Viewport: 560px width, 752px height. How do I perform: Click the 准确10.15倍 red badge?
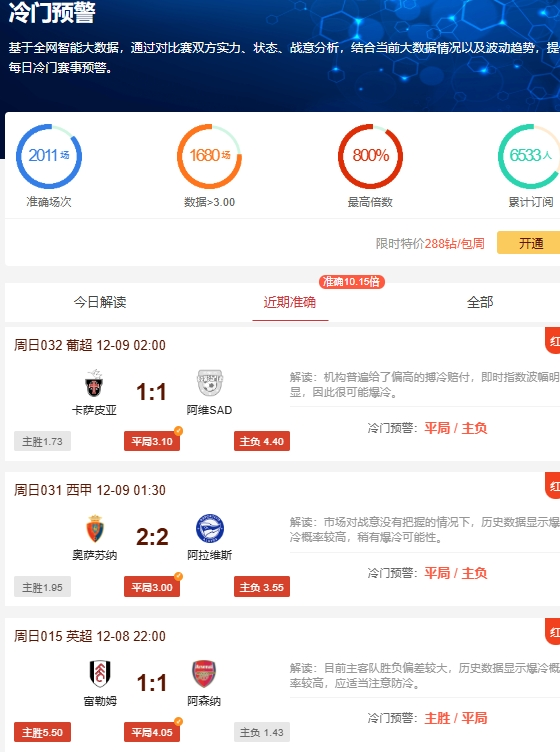coord(351,282)
